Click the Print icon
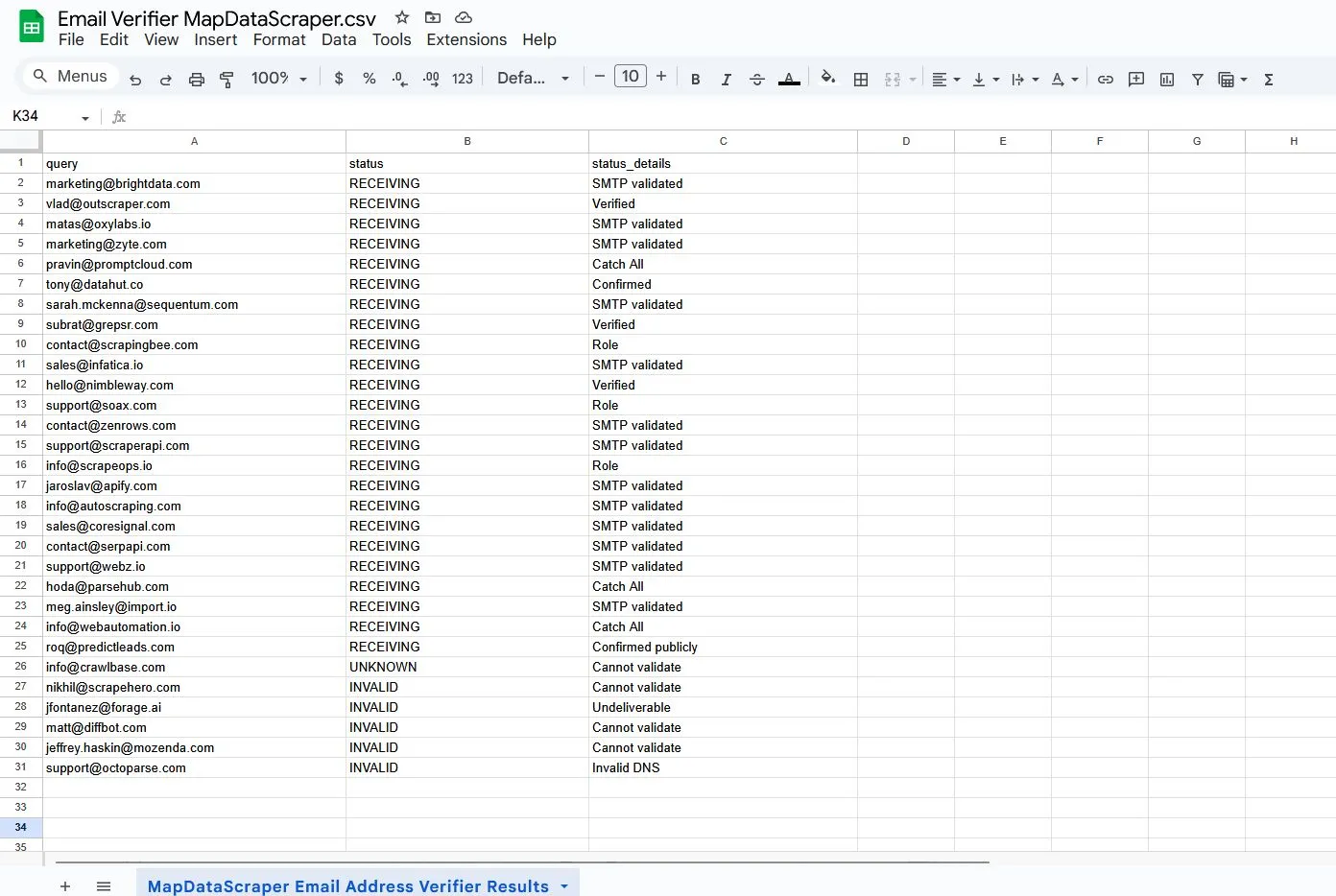 point(197,80)
